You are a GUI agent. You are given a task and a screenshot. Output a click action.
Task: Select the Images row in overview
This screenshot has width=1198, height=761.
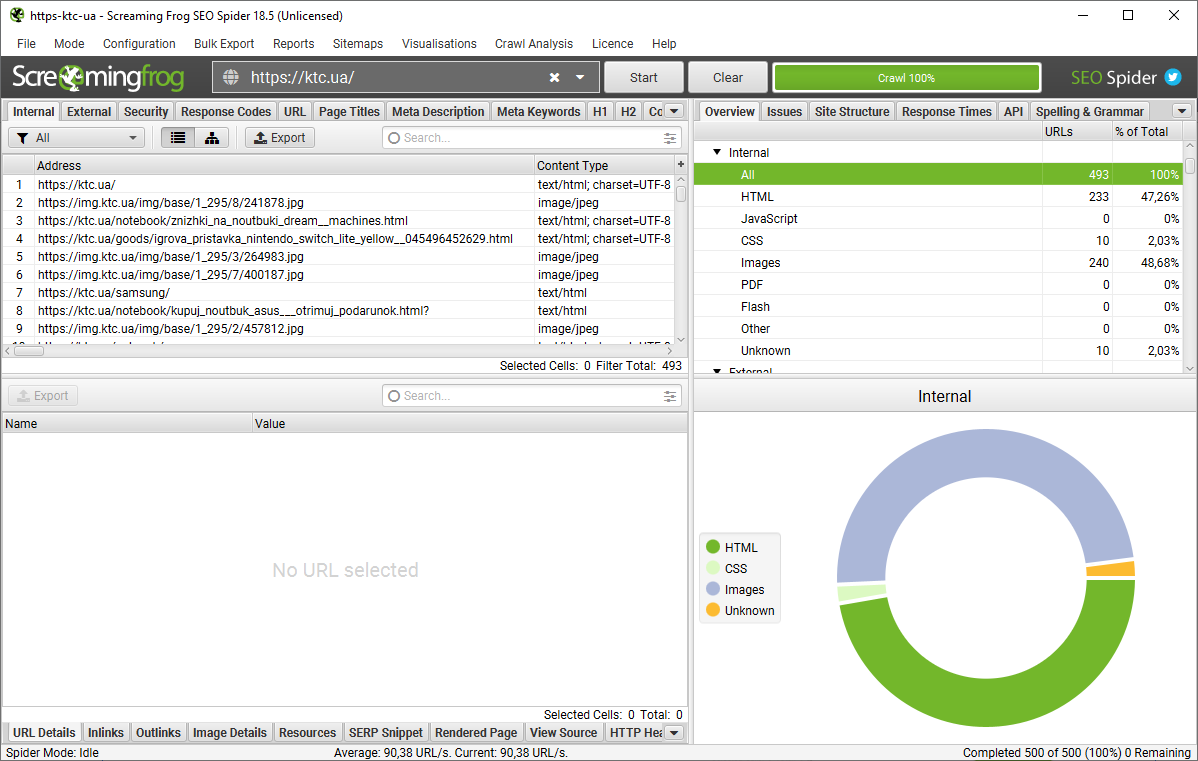tap(760, 263)
